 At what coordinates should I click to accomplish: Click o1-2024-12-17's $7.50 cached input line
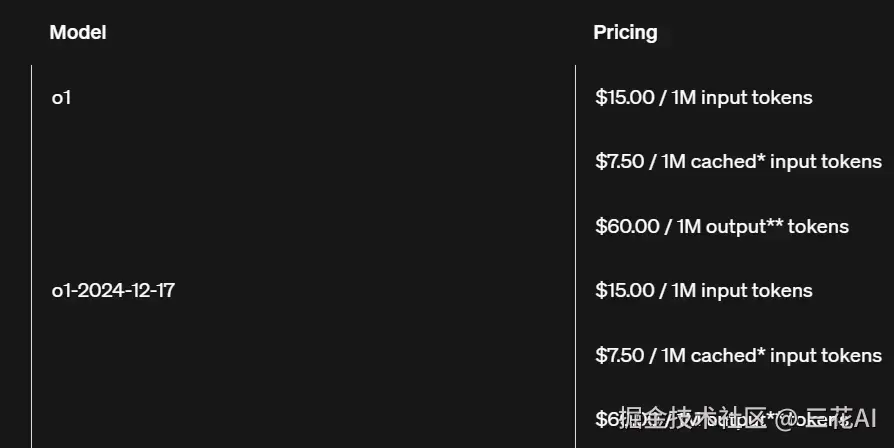point(738,356)
